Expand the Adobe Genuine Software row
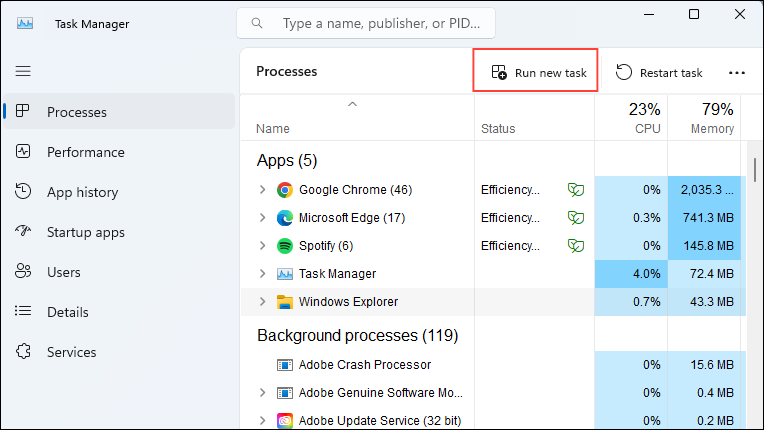The height and width of the screenshot is (430, 764). click(x=262, y=393)
